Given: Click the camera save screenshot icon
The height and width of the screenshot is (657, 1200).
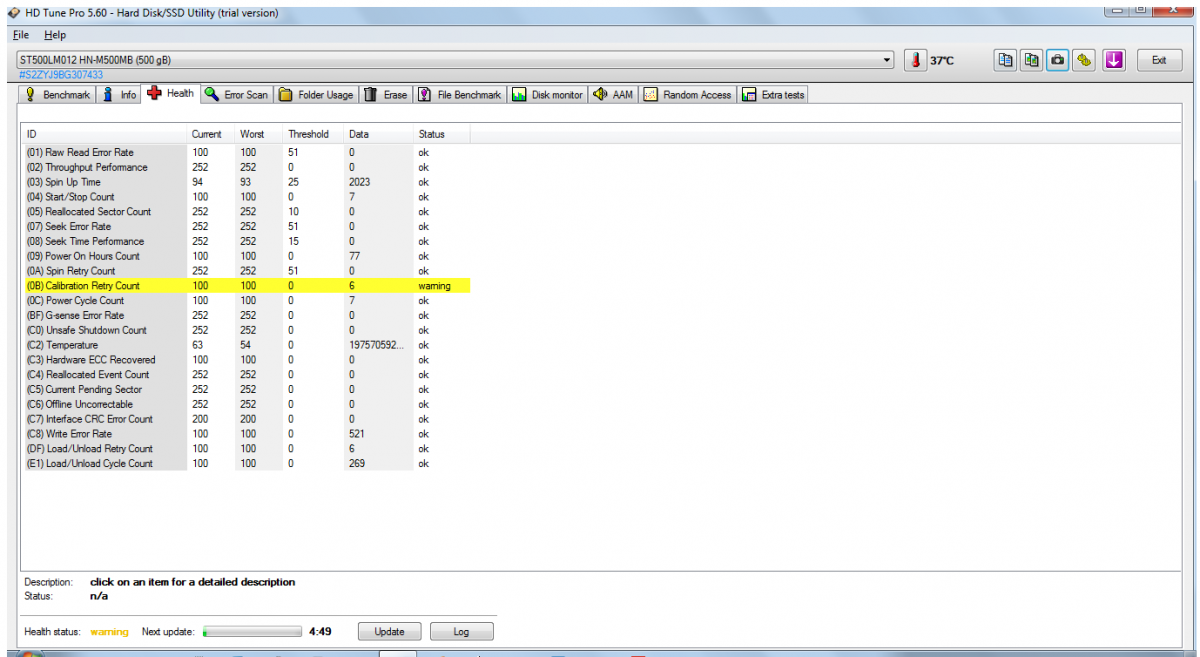Looking at the screenshot, I should (x=1058, y=60).
